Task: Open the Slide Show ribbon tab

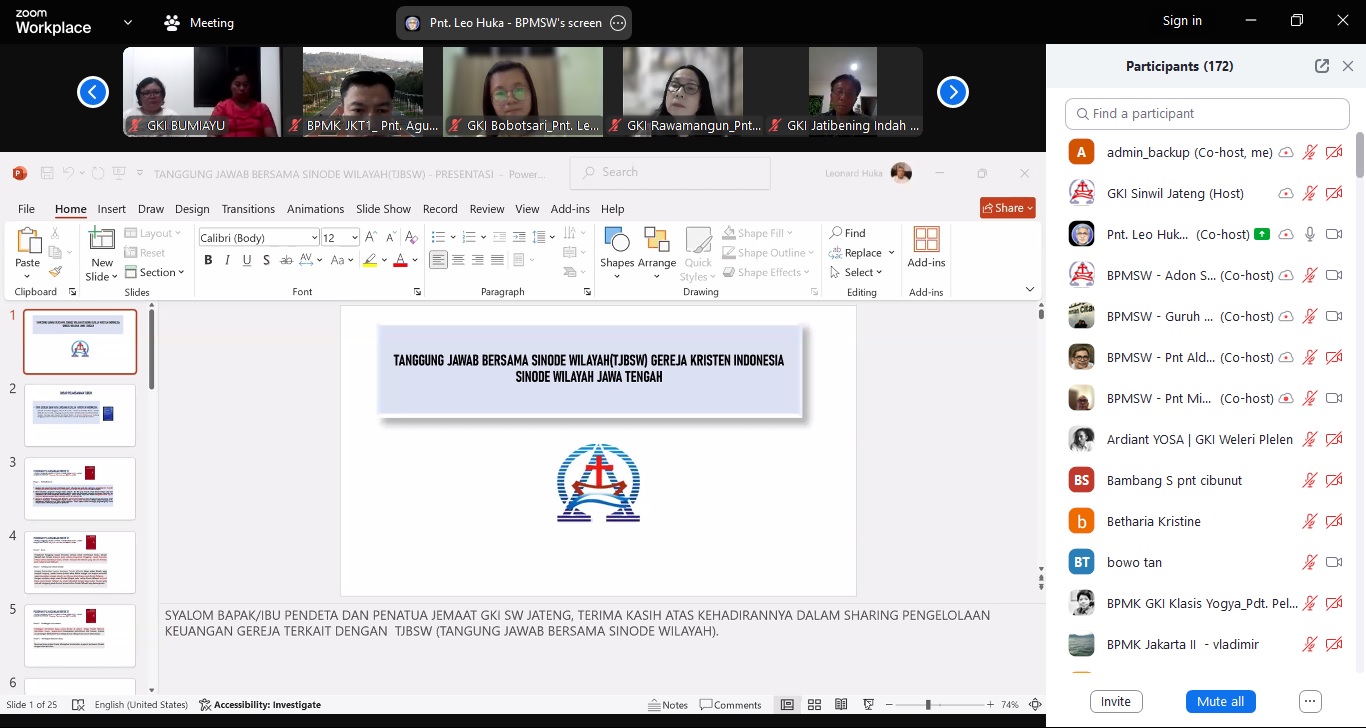Action: tap(383, 209)
